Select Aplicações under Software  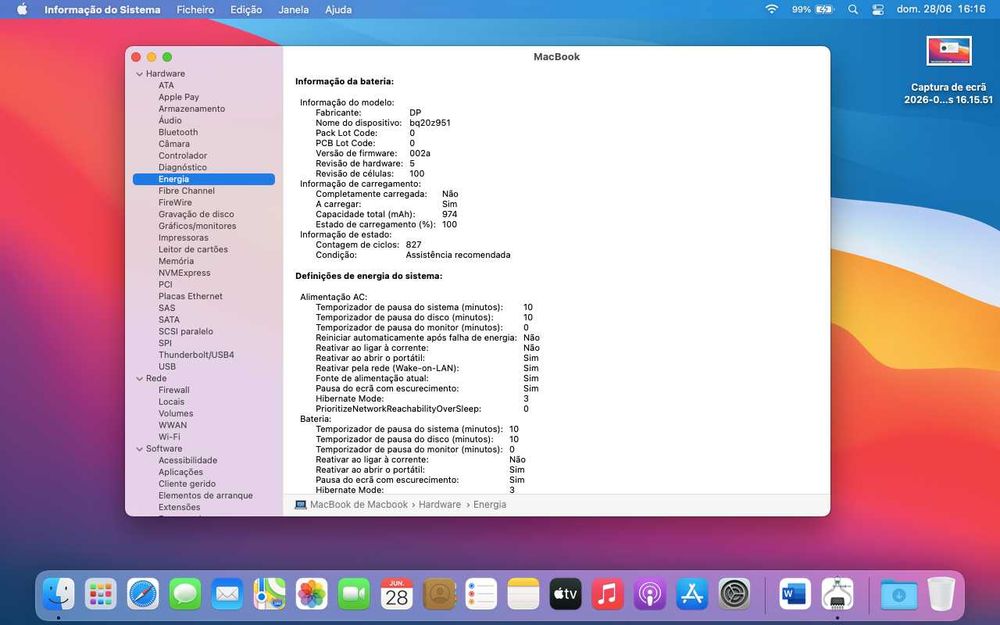[x=180, y=472]
